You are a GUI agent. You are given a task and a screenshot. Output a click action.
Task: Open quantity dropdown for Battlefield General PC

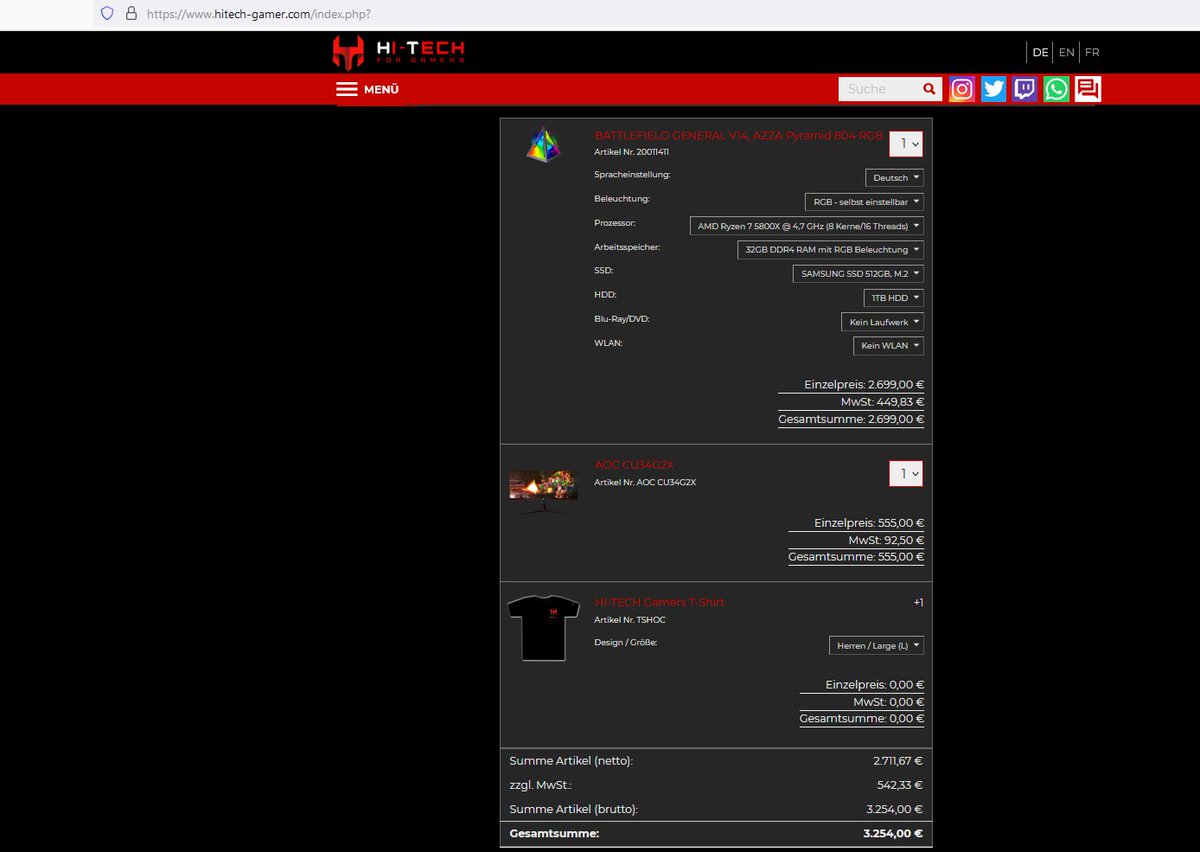click(x=906, y=144)
